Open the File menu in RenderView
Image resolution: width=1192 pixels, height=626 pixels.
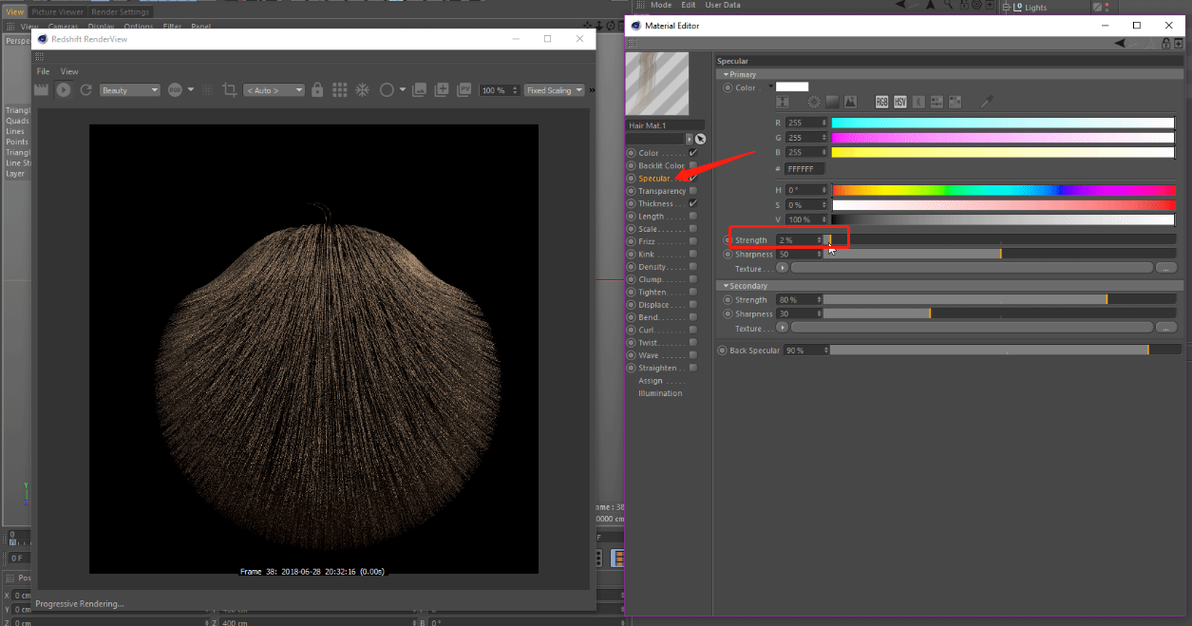tap(43, 72)
